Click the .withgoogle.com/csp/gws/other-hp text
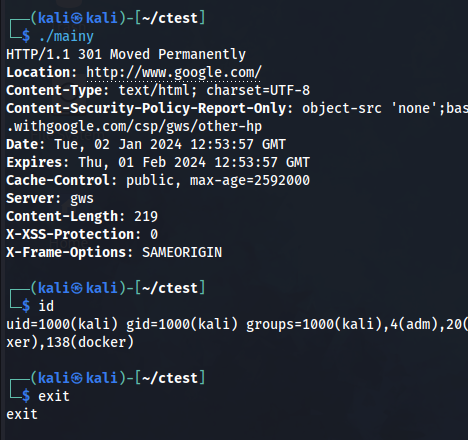468x440 pixels. click(134, 126)
